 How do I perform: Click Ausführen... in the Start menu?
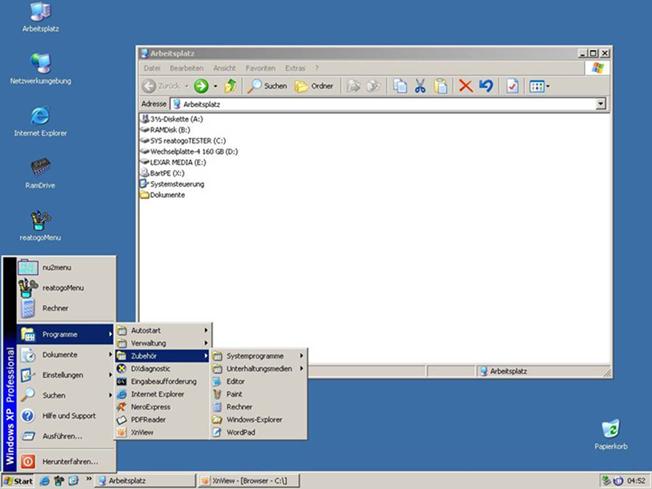point(66,436)
